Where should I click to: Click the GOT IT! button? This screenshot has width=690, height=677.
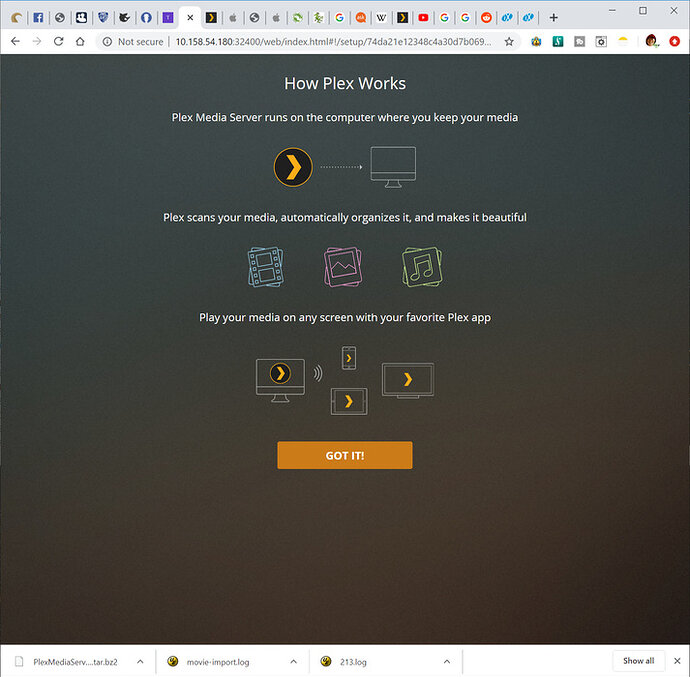tap(345, 455)
